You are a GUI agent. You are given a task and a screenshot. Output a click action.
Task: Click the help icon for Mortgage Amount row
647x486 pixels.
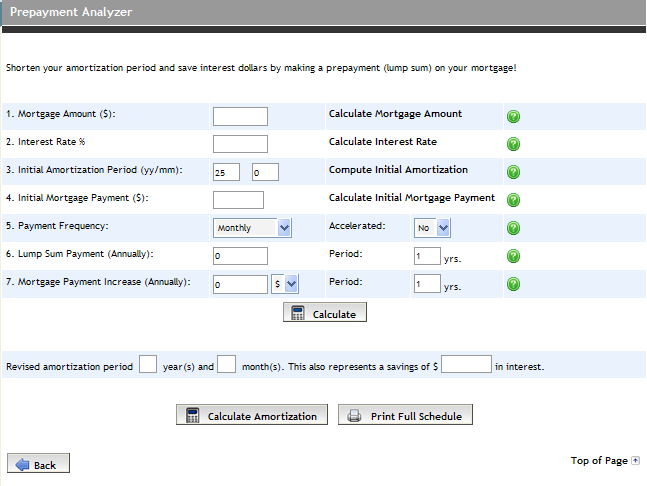(513, 116)
